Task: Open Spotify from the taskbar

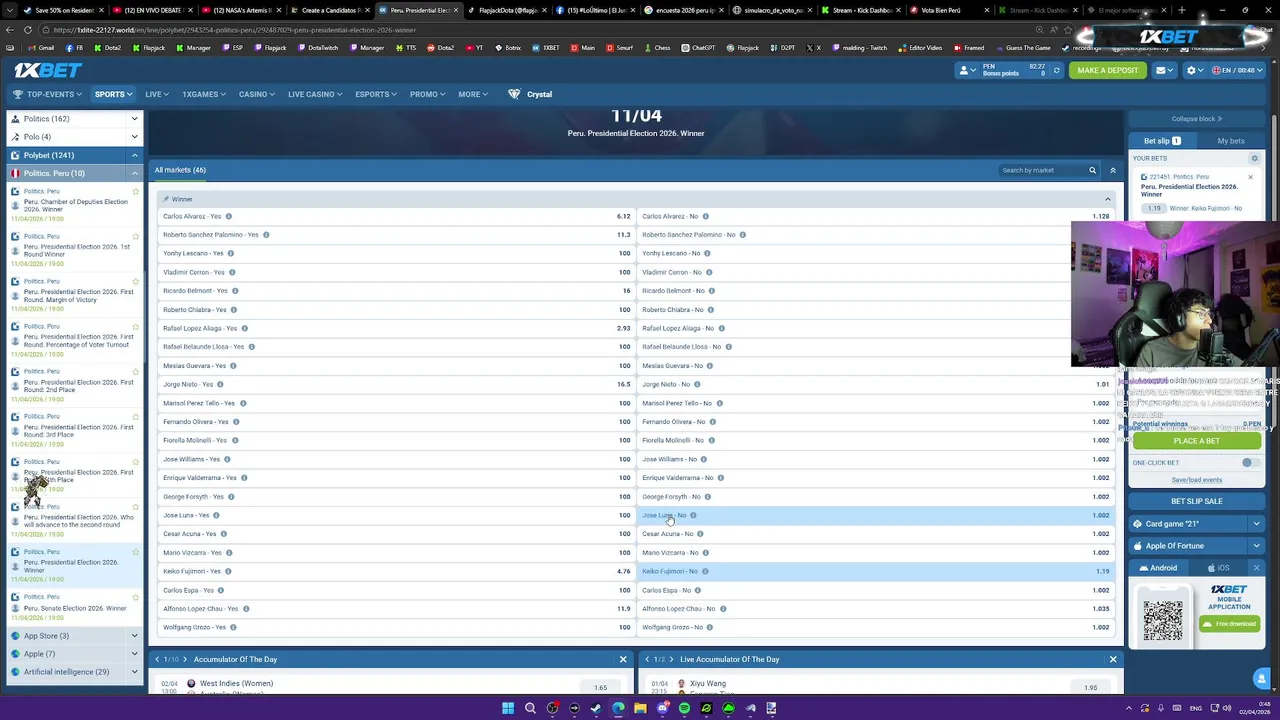Action: (x=684, y=708)
